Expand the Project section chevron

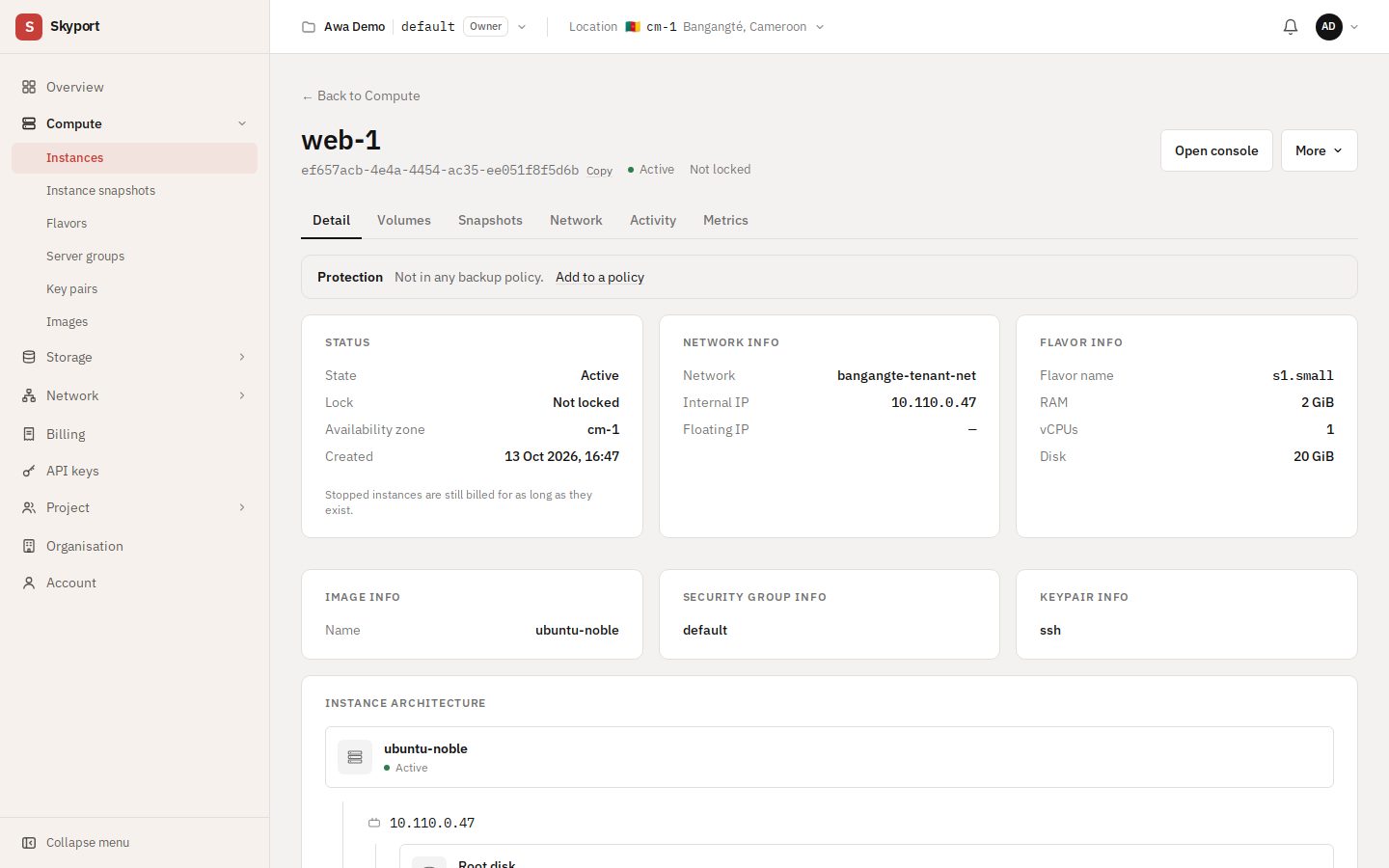coord(242,507)
